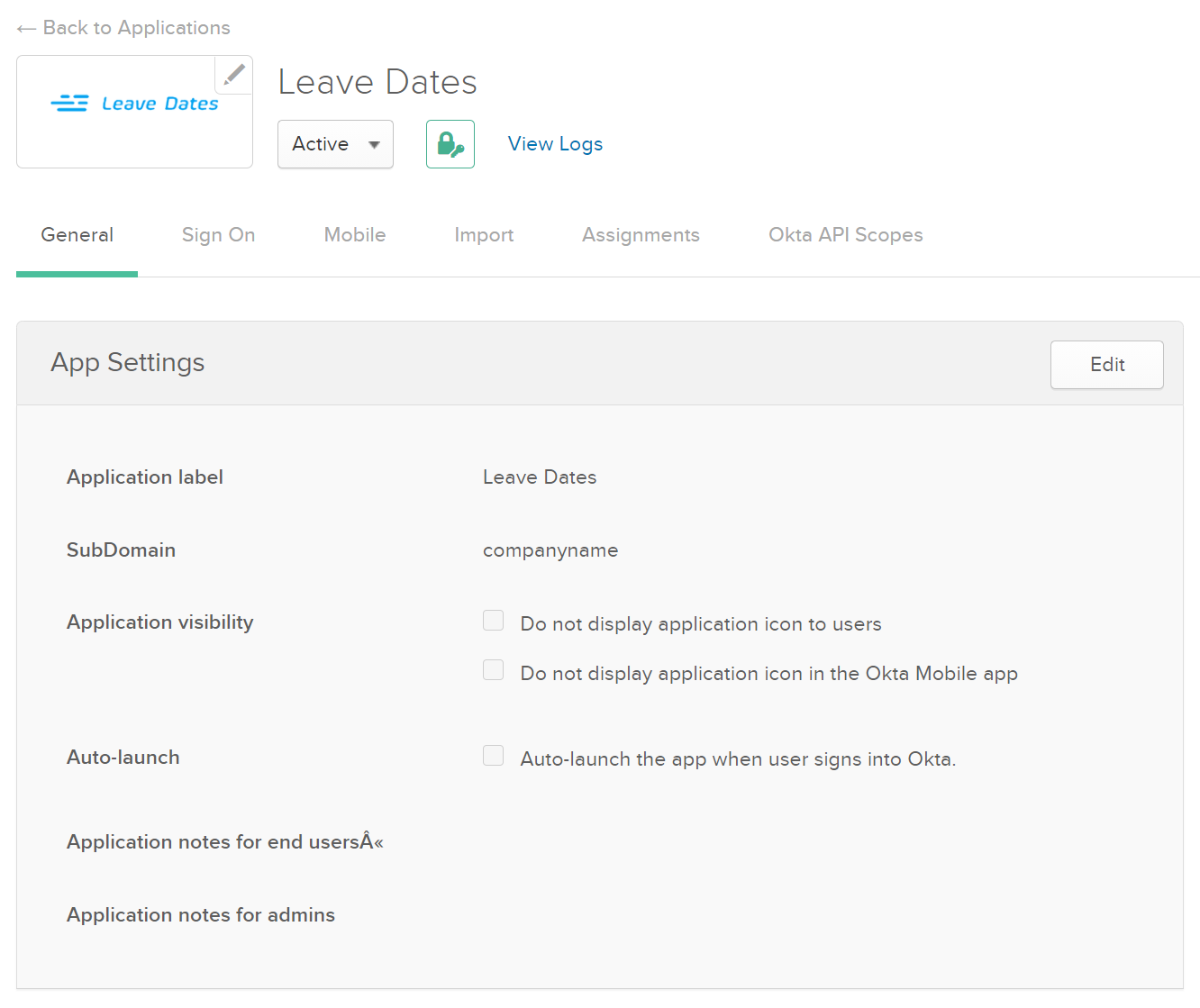Click the 'Leave Dates' application label value
This screenshot has height=1008, width=1200.
tap(540, 477)
